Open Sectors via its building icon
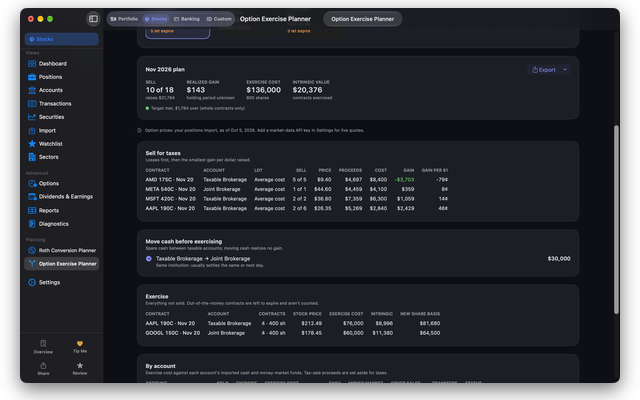Viewport: 640px width, 400px height. (32, 157)
